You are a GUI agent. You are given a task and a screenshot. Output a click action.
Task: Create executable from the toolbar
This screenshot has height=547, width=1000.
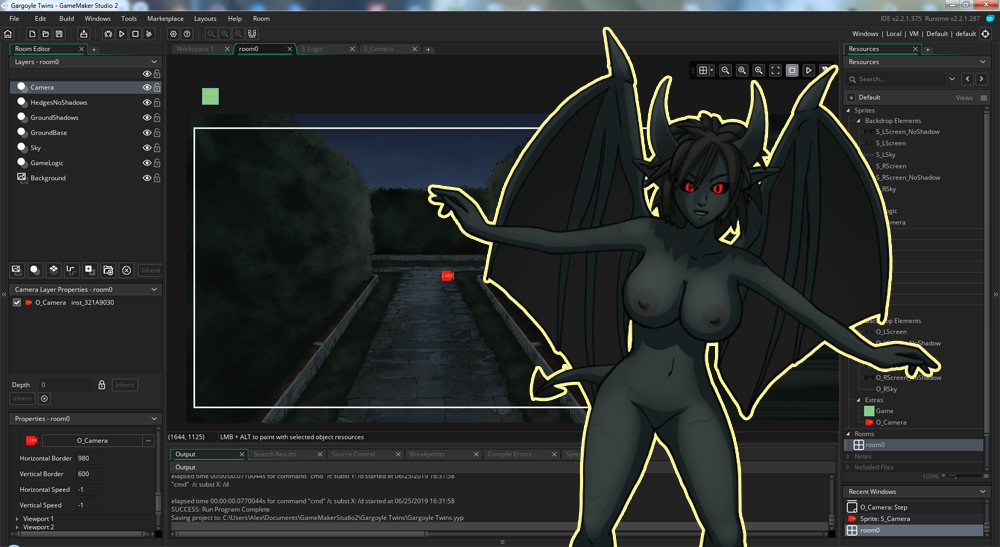pyautogui.click(x=84, y=34)
